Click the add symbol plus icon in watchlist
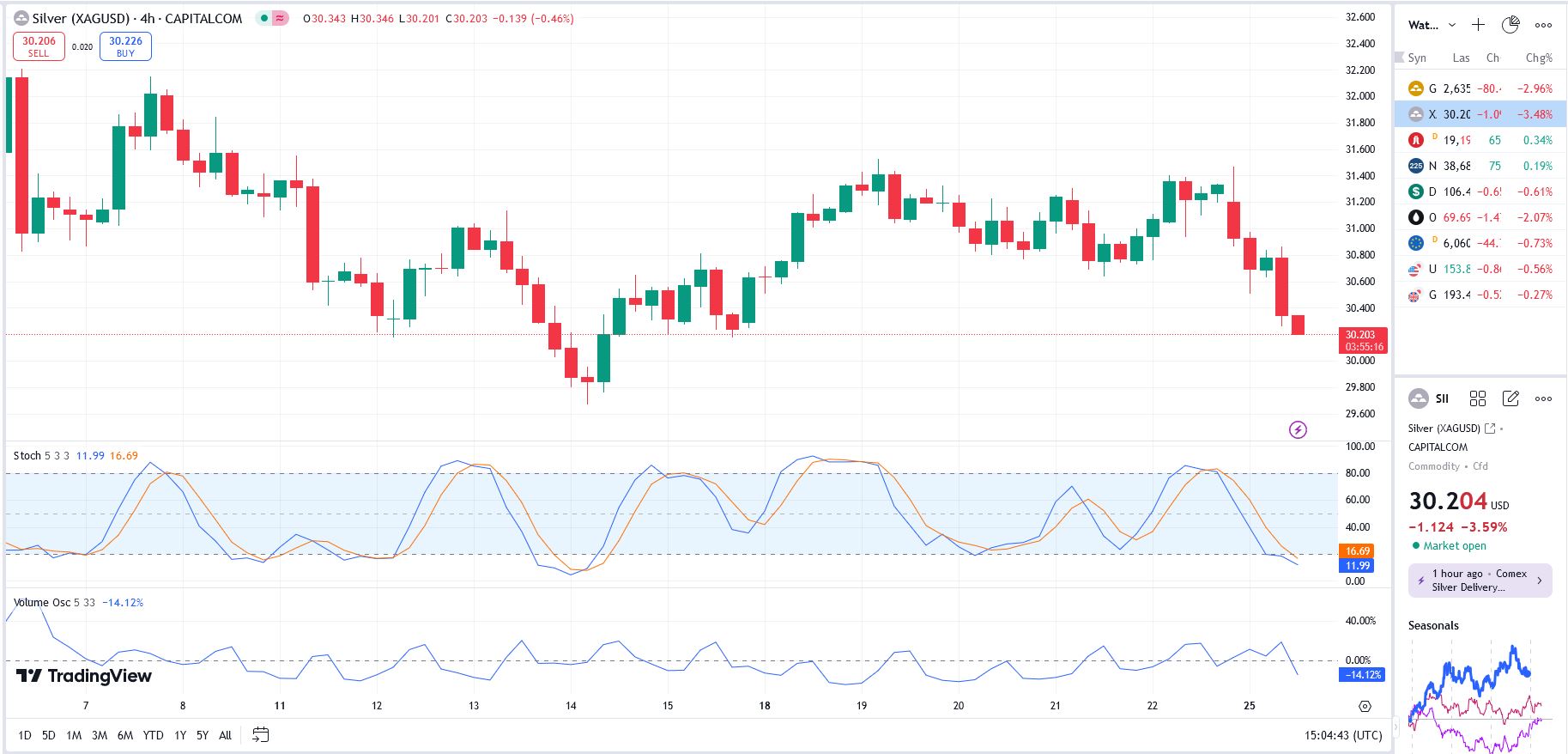1568x754 pixels. click(x=1478, y=25)
